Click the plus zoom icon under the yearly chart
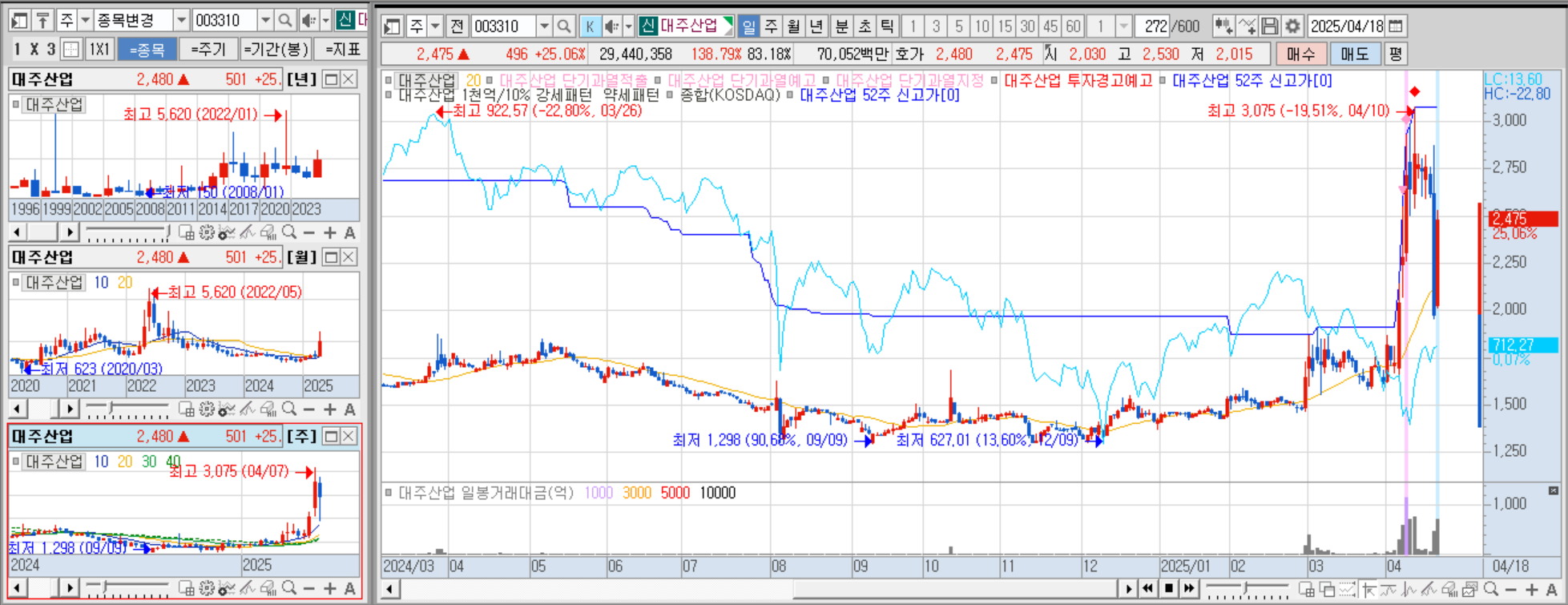The image size is (1568, 605). pyautogui.click(x=329, y=232)
